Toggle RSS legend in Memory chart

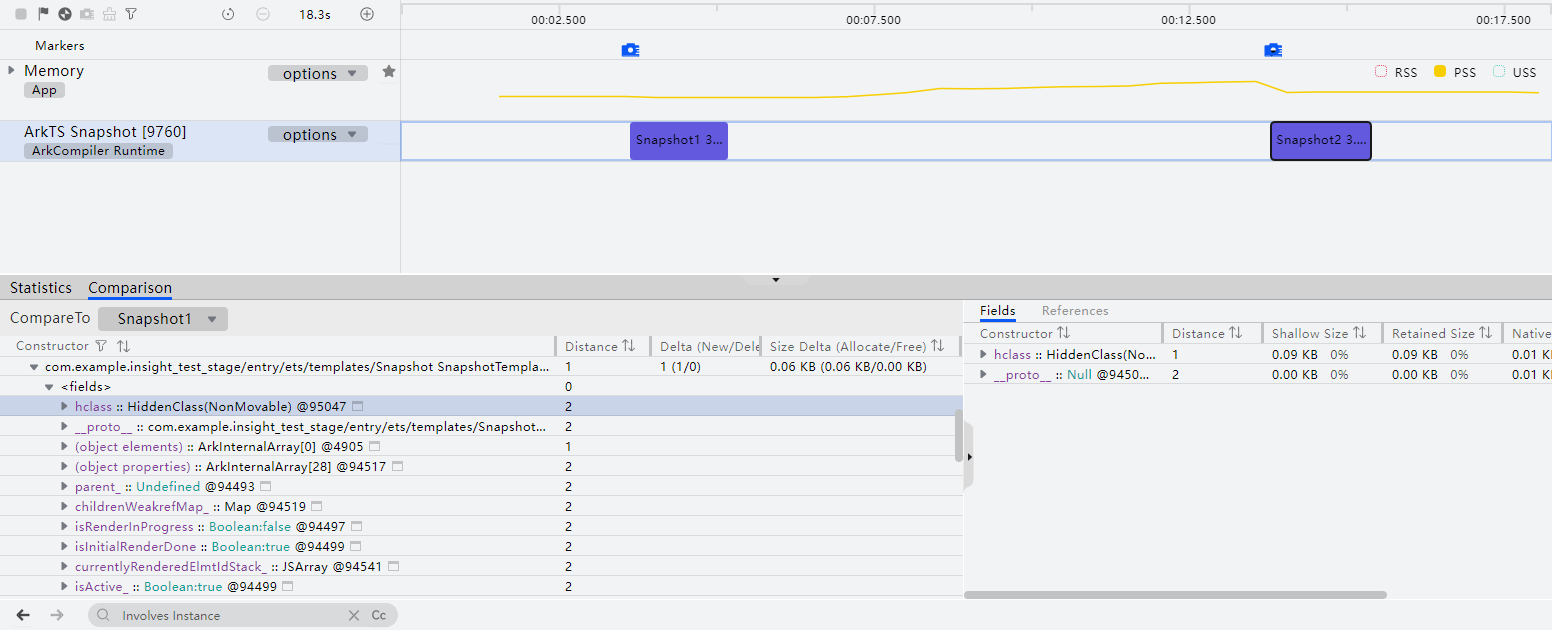pyautogui.click(x=1397, y=72)
